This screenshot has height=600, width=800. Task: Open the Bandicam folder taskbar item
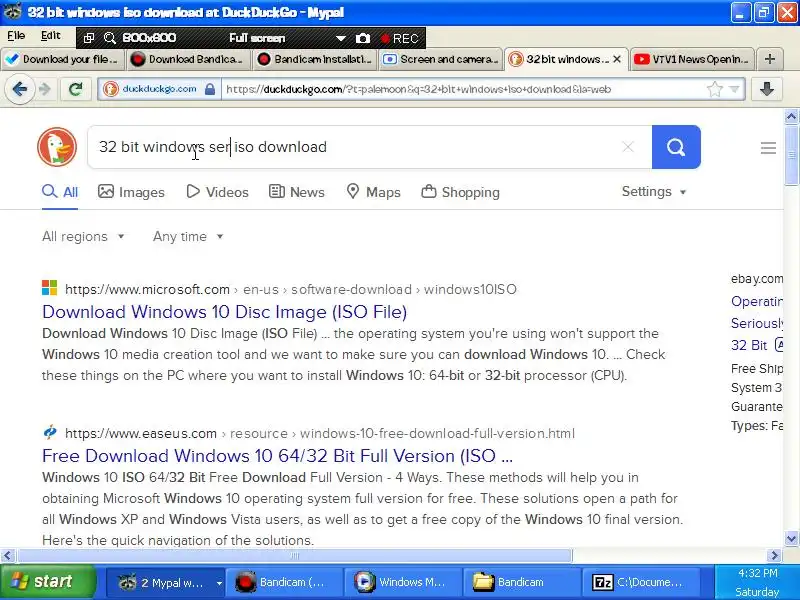pyautogui.click(x=521, y=582)
